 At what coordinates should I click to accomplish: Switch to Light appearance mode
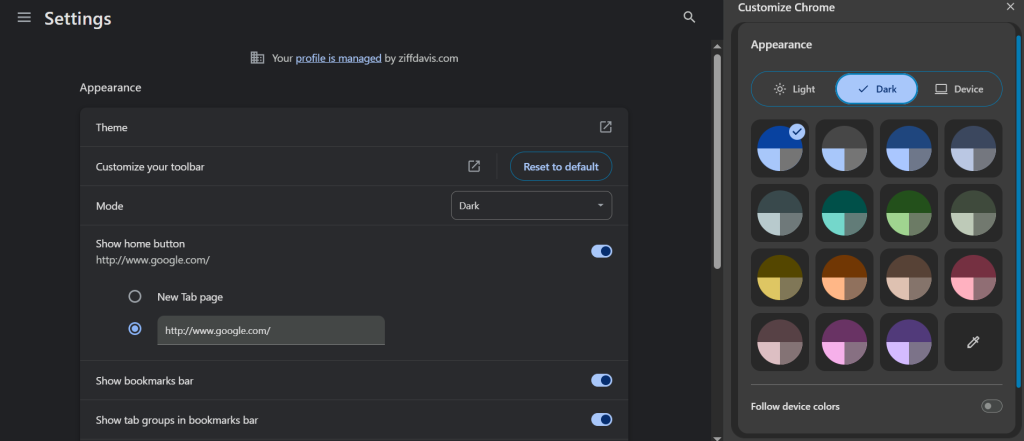pyautogui.click(x=794, y=89)
